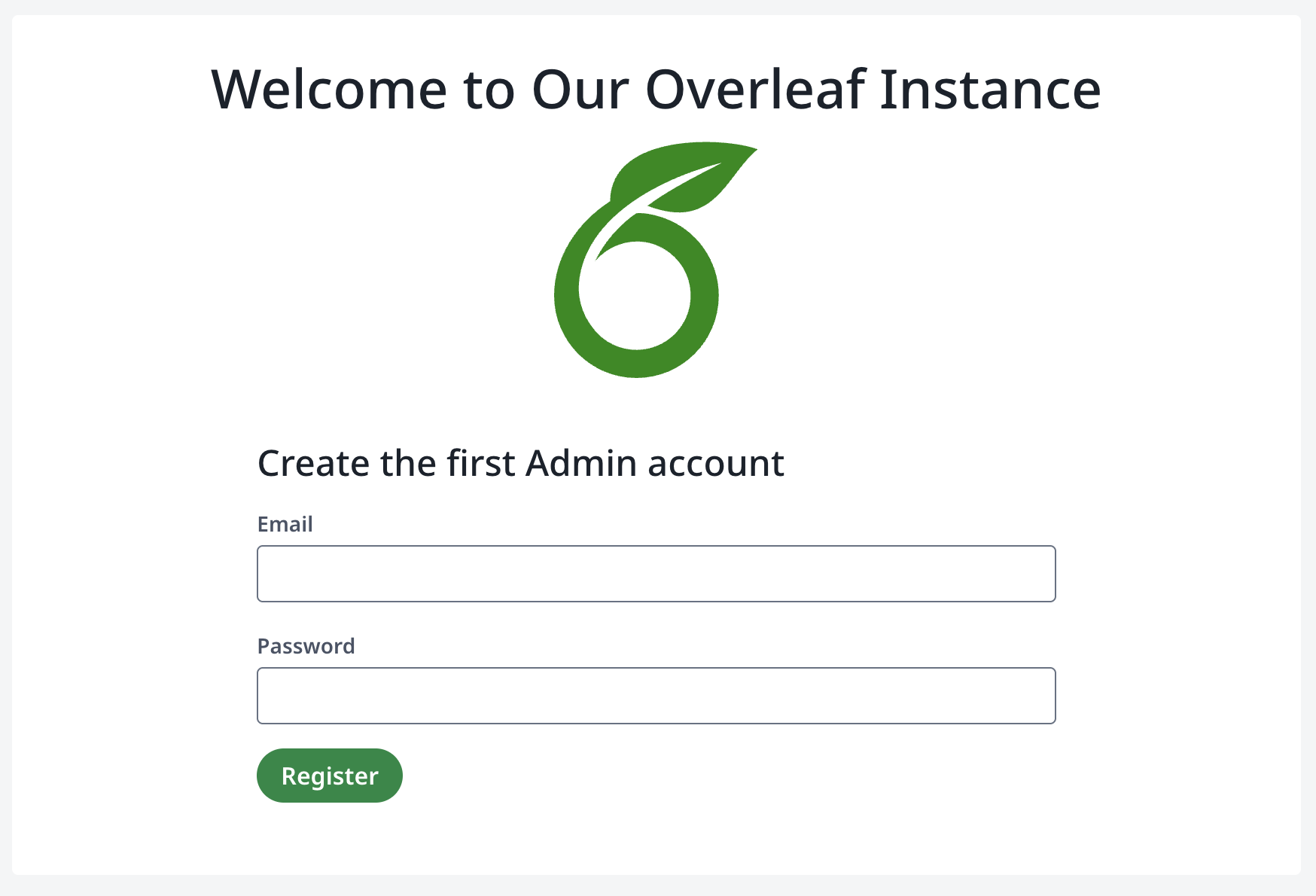
Task: Click the Password field label
Action: click(306, 646)
